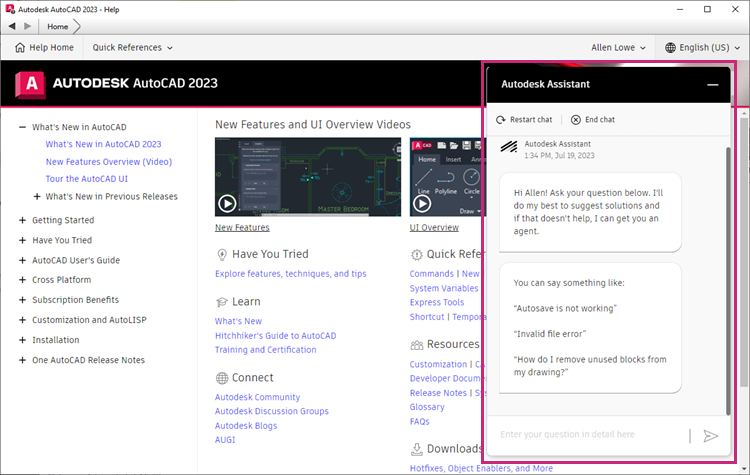Click the Autodesk AutoCAD red A logo

(31, 84)
